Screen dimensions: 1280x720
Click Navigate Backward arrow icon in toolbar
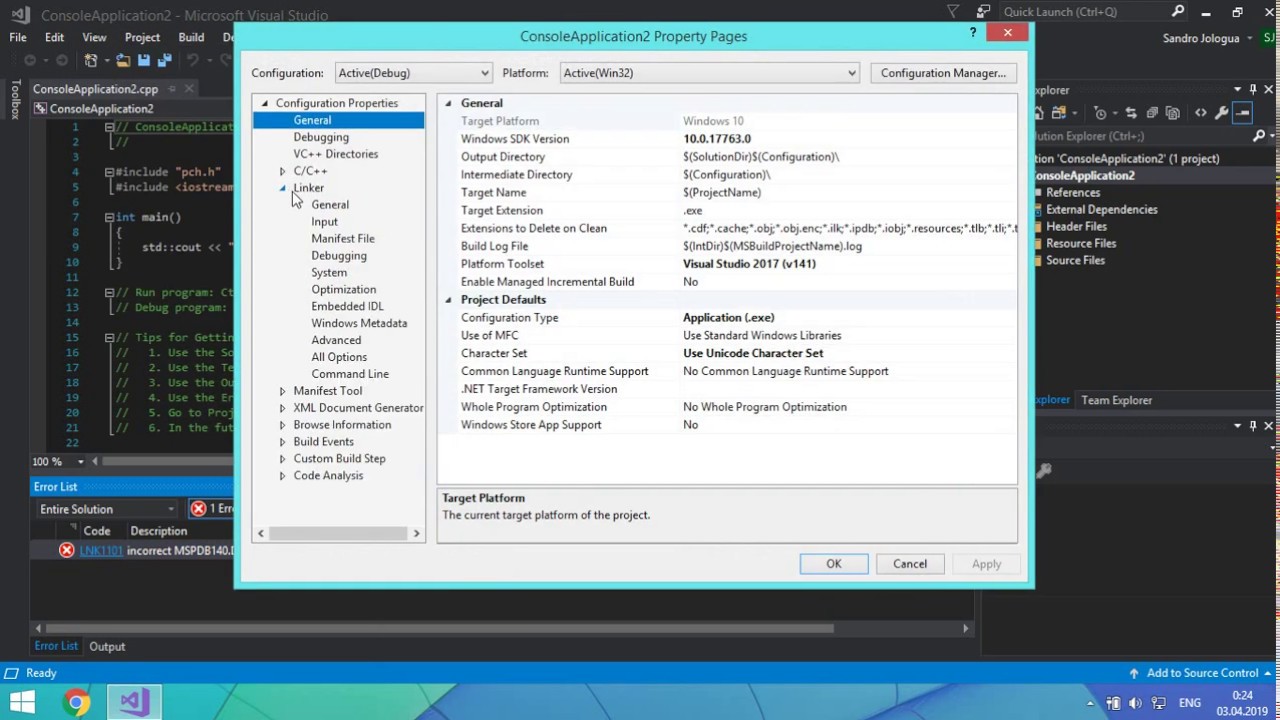tap(30, 60)
